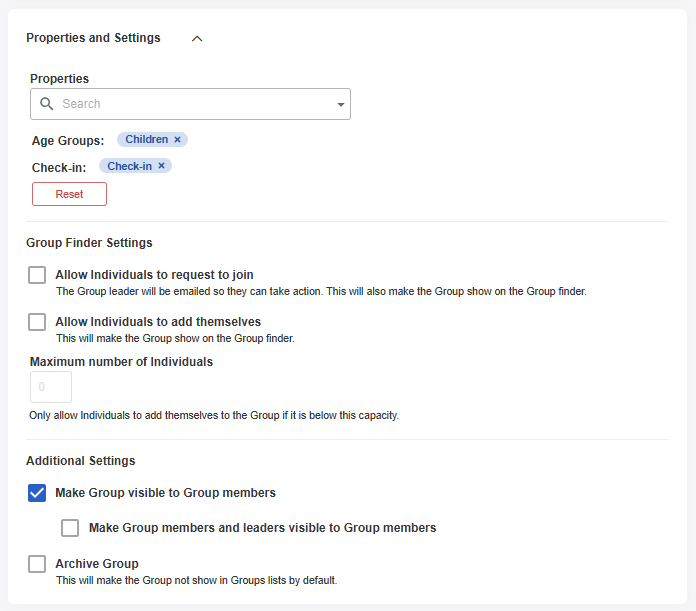Click 'Only allow Individuals to add themselves' note
Image resolution: width=696 pixels, height=611 pixels.
tap(214, 415)
